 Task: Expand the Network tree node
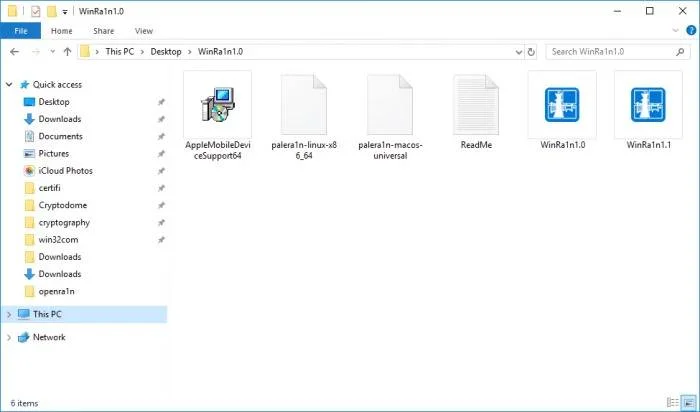(x=8, y=337)
